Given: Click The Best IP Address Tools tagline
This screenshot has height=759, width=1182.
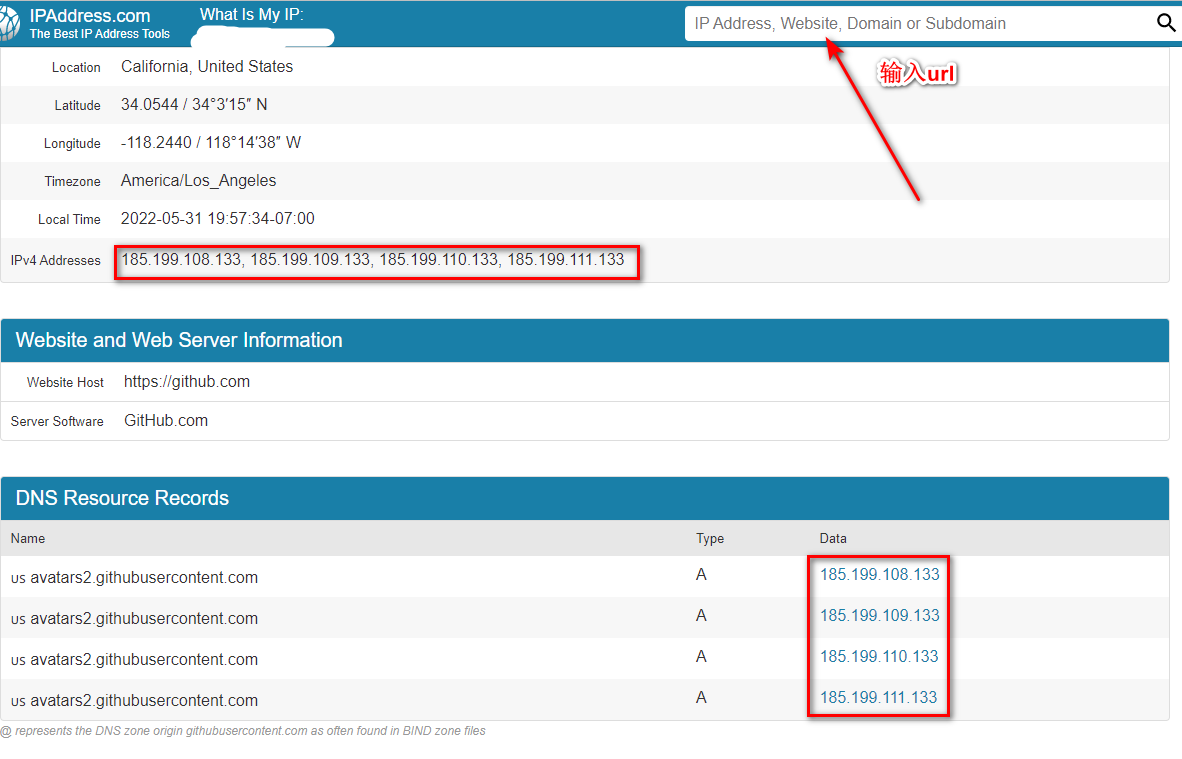Looking at the screenshot, I should 100,34.
